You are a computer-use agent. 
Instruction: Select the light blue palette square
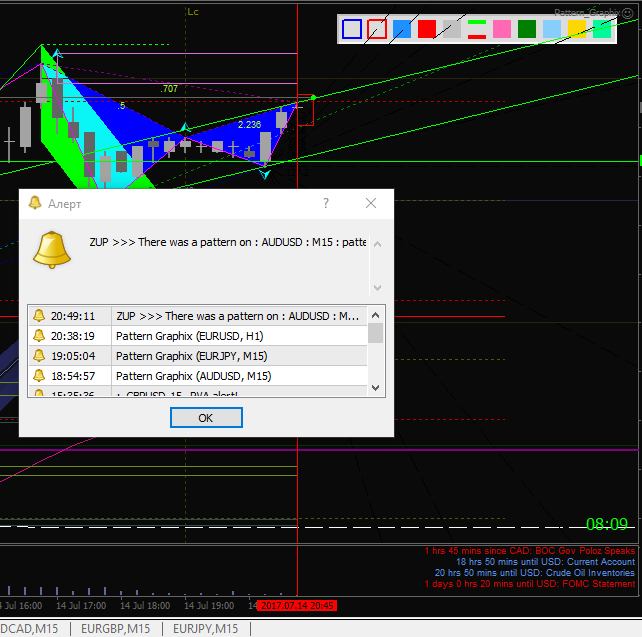[552, 29]
